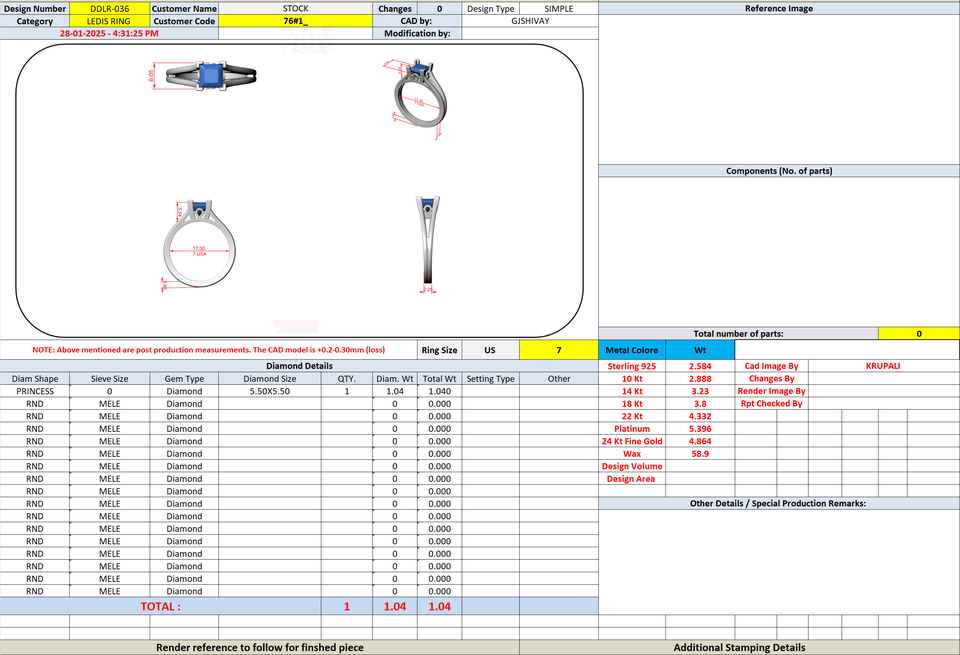Click the GJSHIVAY CAD by cell
This screenshot has width=960, height=655.
click(x=530, y=21)
